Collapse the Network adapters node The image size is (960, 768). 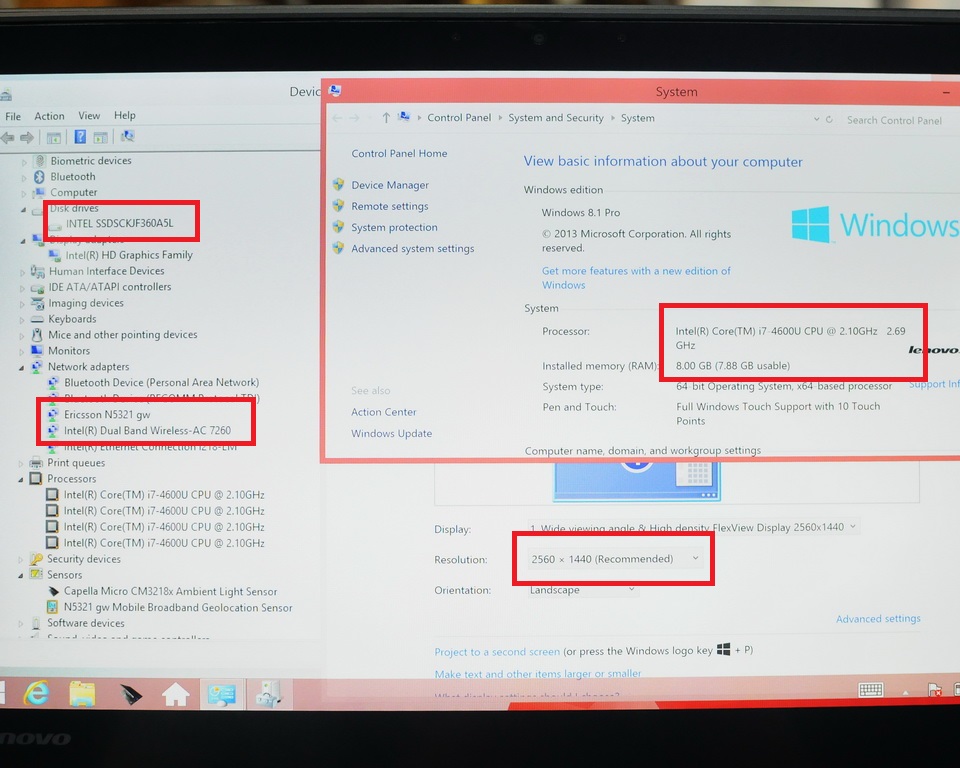tap(21, 367)
